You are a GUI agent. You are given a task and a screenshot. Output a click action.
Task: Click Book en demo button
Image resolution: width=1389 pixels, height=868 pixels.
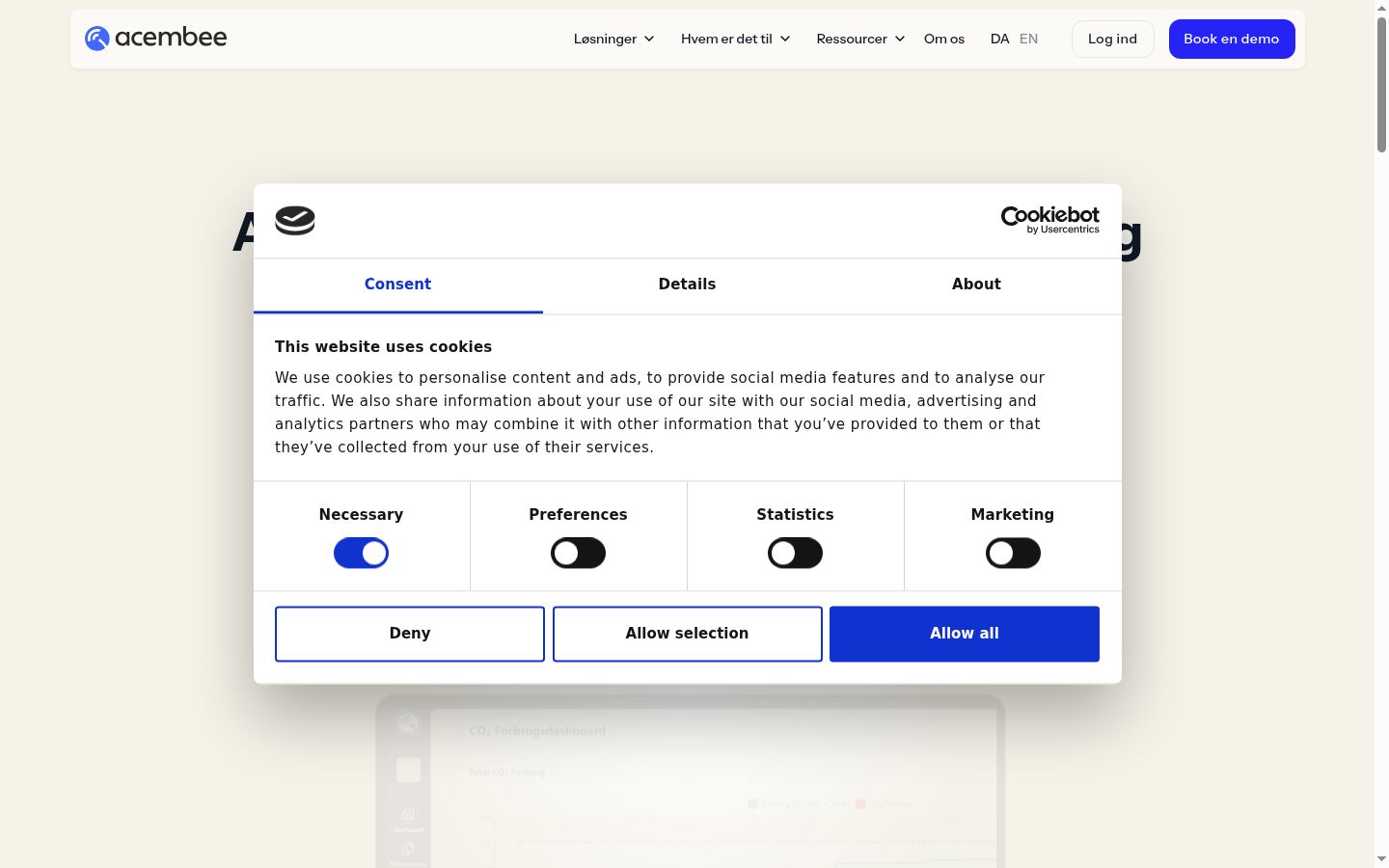[1232, 39]
